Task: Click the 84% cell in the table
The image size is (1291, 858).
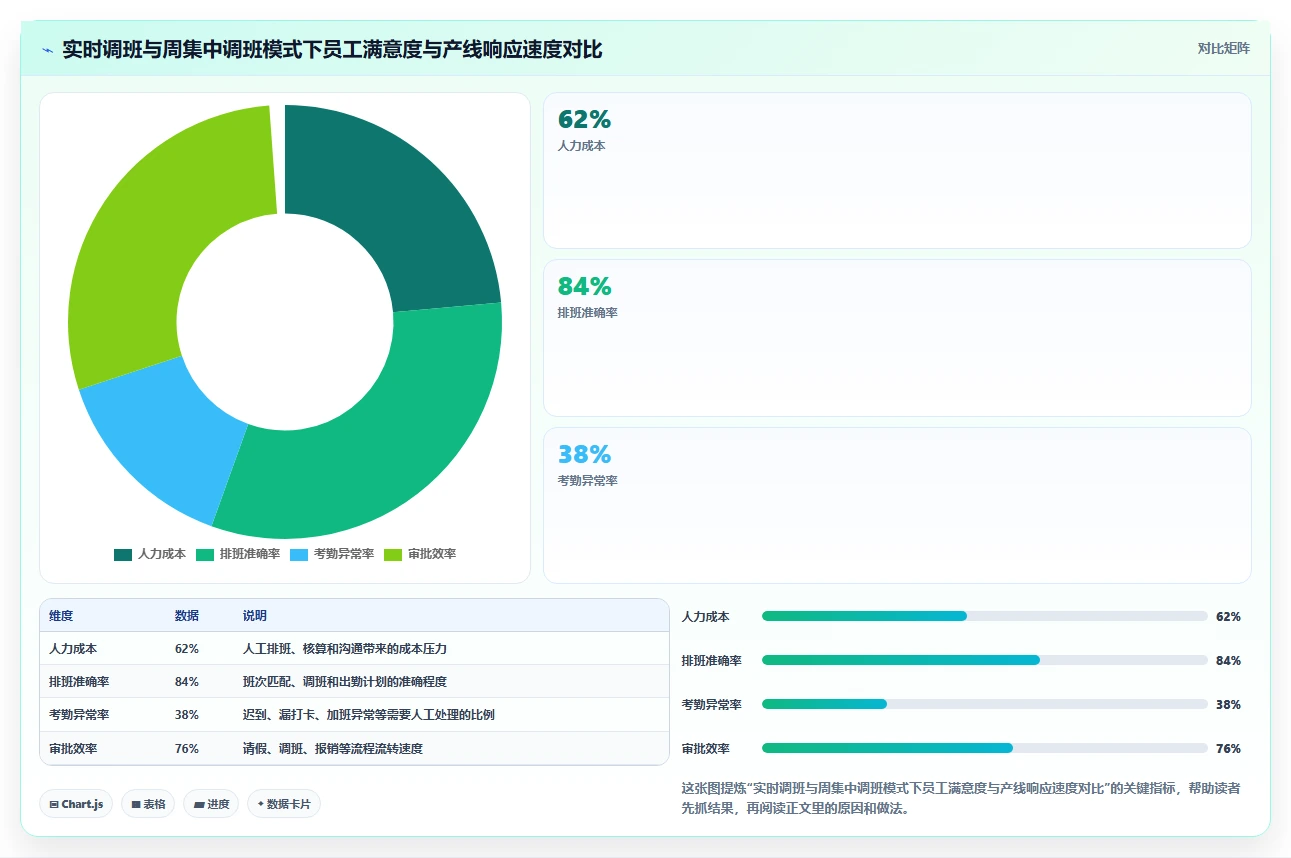Action: tap(187, 682)
